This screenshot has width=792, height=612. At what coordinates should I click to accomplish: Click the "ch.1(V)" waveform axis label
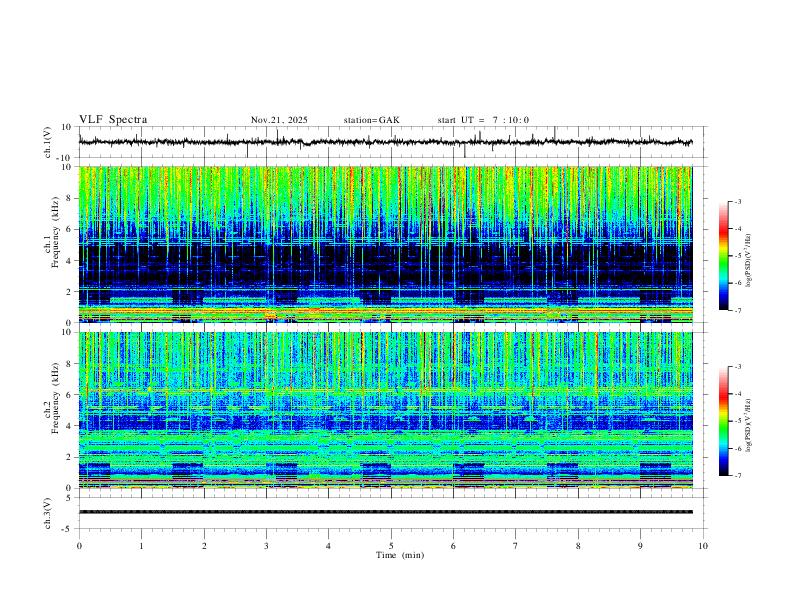tap(48, 142)
